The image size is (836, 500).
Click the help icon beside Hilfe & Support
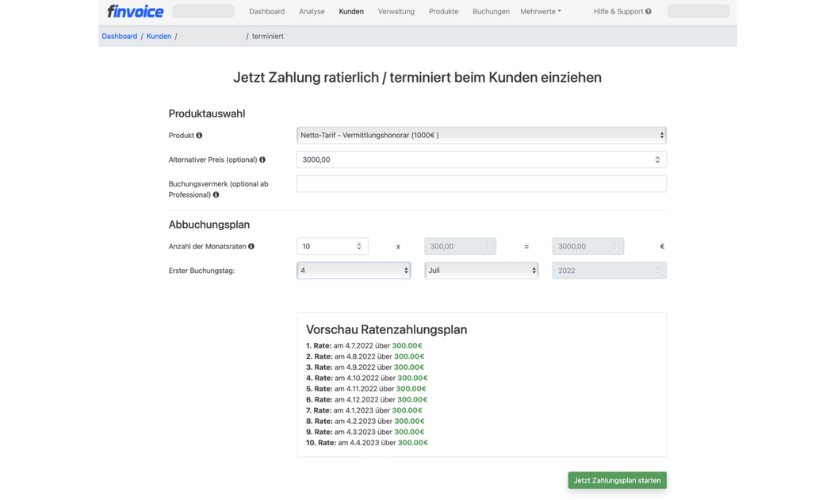point(648,11)
